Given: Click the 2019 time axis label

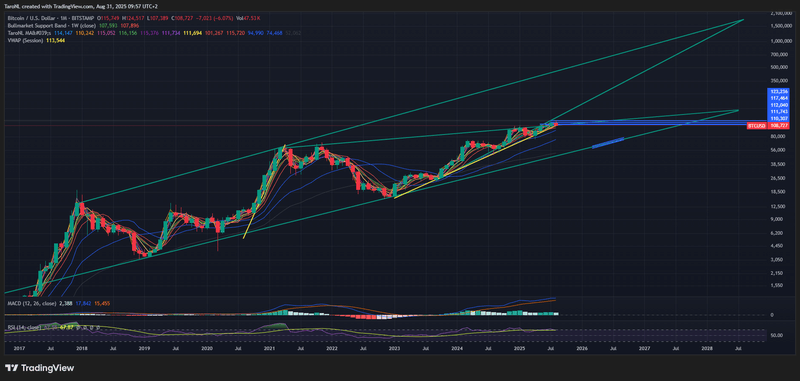Looking at the screenshot, I should click(x=144, y=349).
